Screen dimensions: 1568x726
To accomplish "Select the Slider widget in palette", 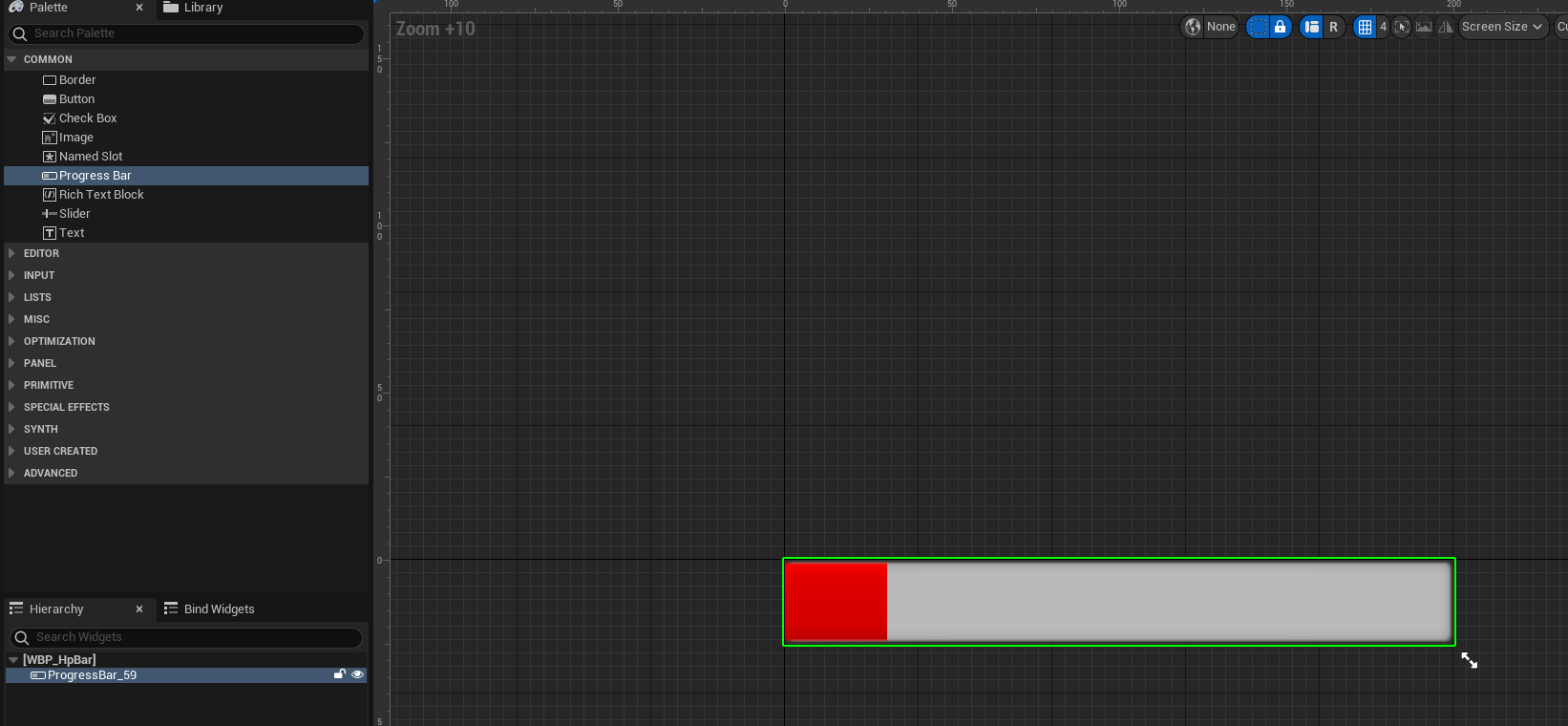I will pyautogui.click(x=186, y=214).
